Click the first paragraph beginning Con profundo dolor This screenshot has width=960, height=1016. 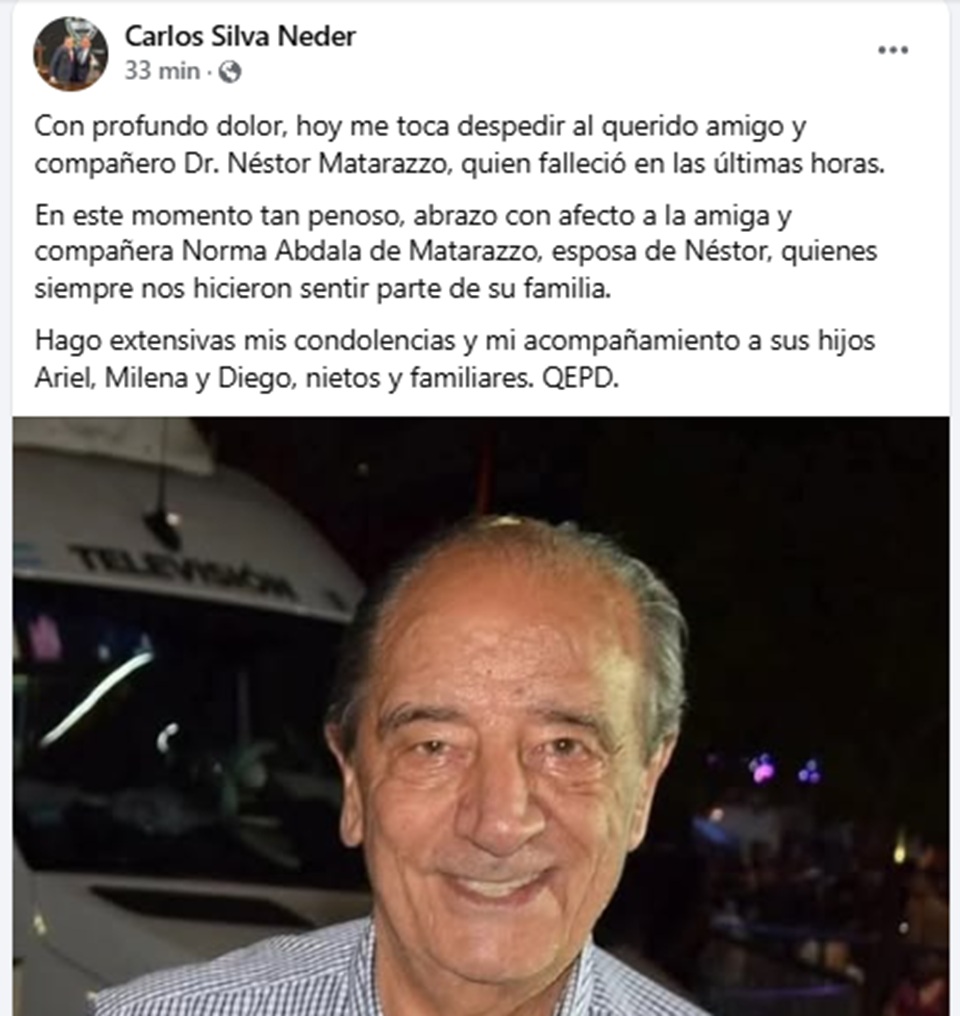coord(459,144)
